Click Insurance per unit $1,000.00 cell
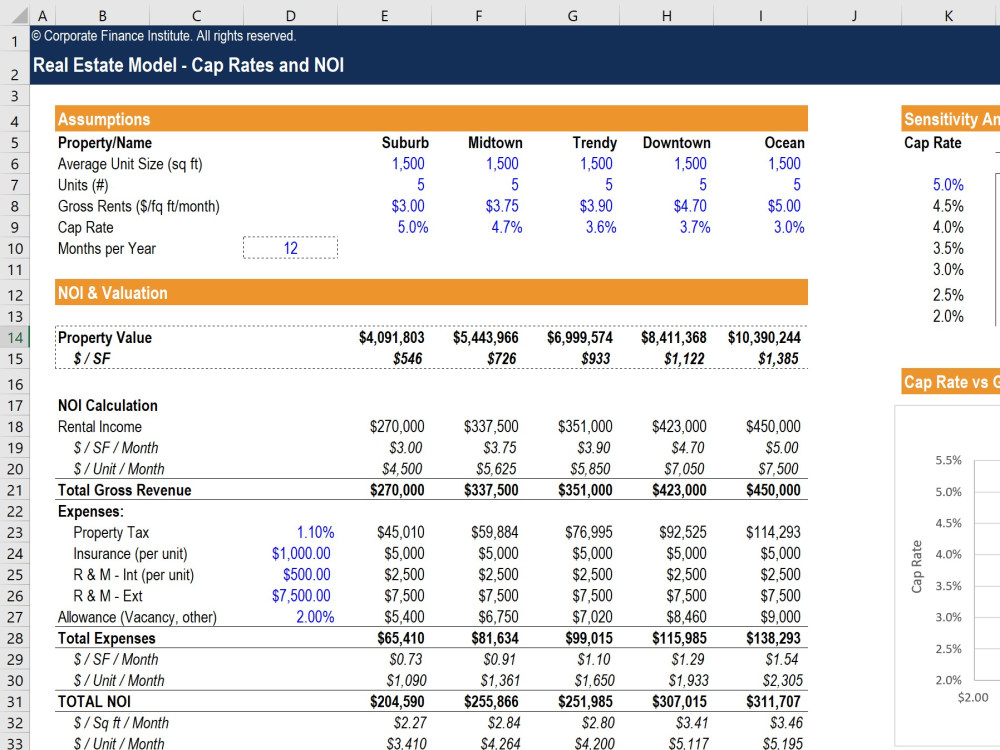 tap(301, 553)
